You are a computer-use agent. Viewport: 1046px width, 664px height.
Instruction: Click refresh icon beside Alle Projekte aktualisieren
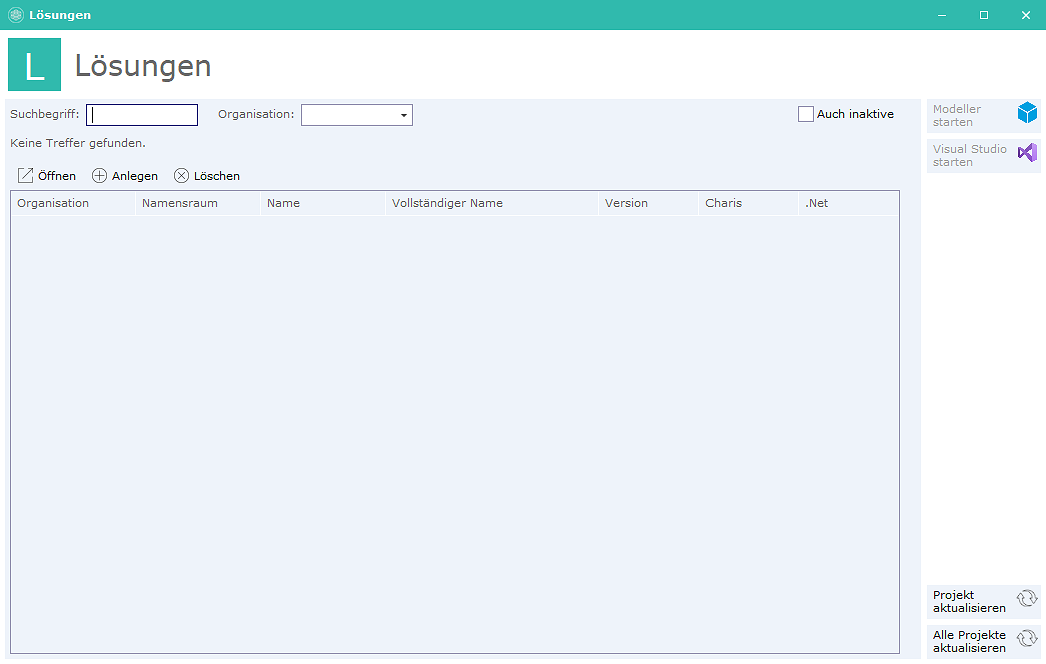[x=1027, y=639]
